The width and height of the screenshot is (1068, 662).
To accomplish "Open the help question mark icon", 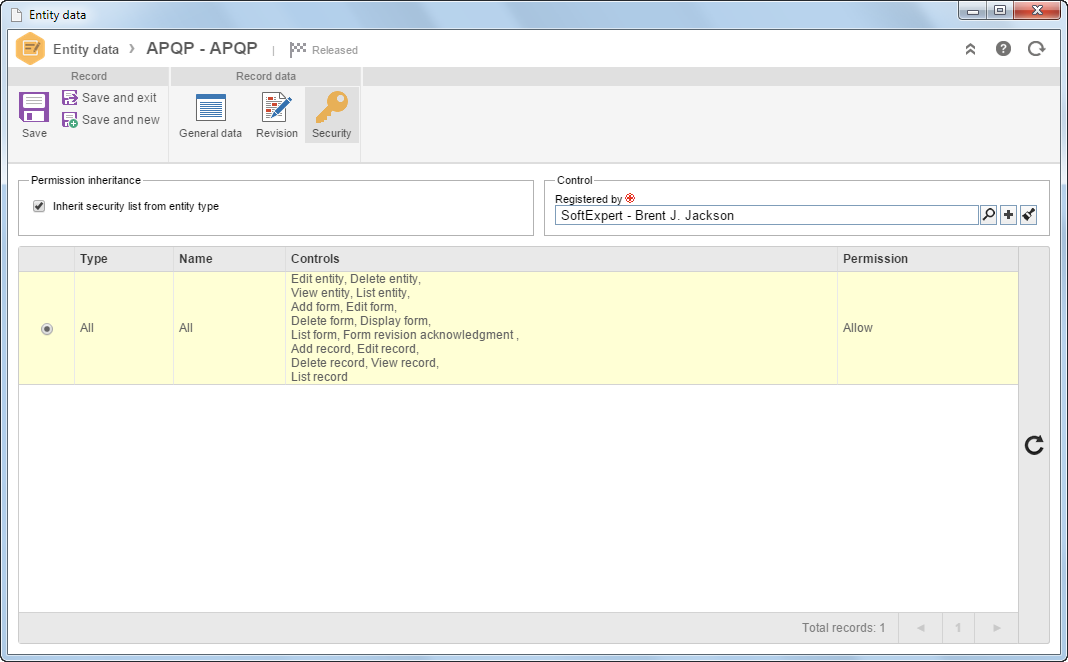I will pyautogui.click(x=1003, y=49).
